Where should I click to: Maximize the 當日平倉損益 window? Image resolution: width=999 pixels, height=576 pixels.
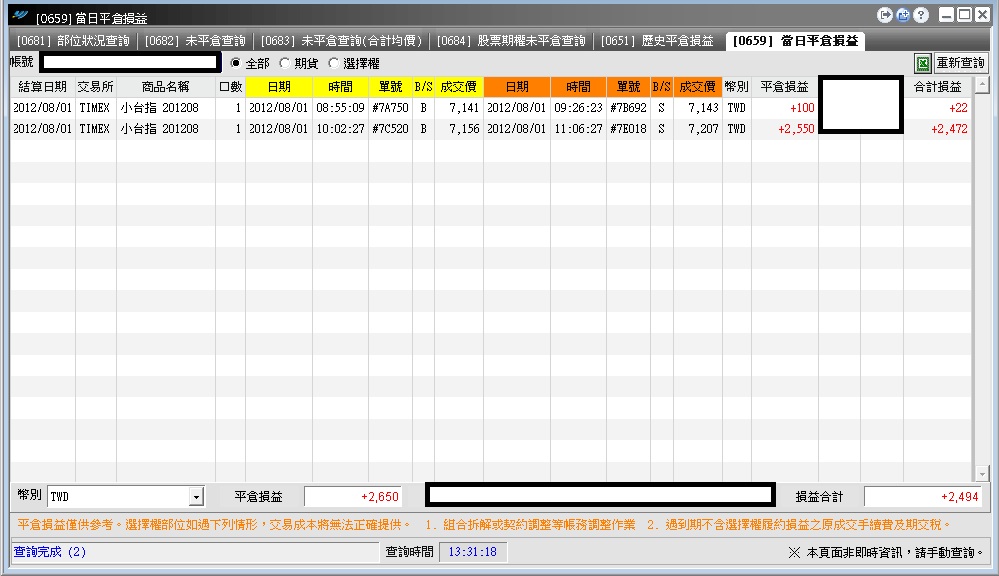965,15
